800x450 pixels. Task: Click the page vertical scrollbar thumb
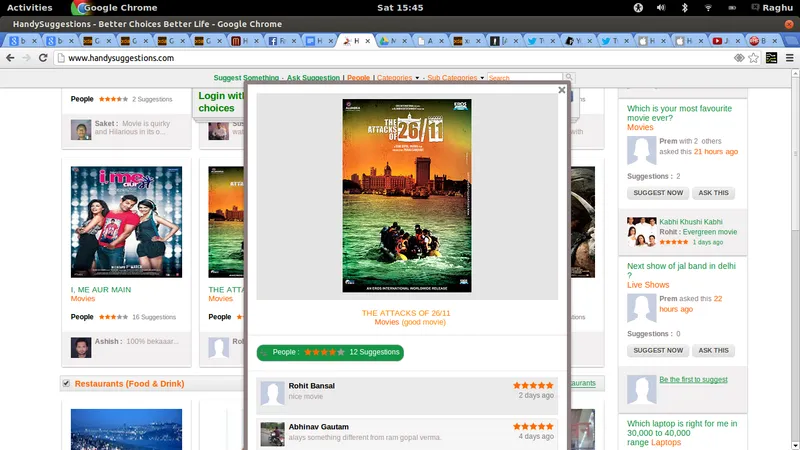795,153
